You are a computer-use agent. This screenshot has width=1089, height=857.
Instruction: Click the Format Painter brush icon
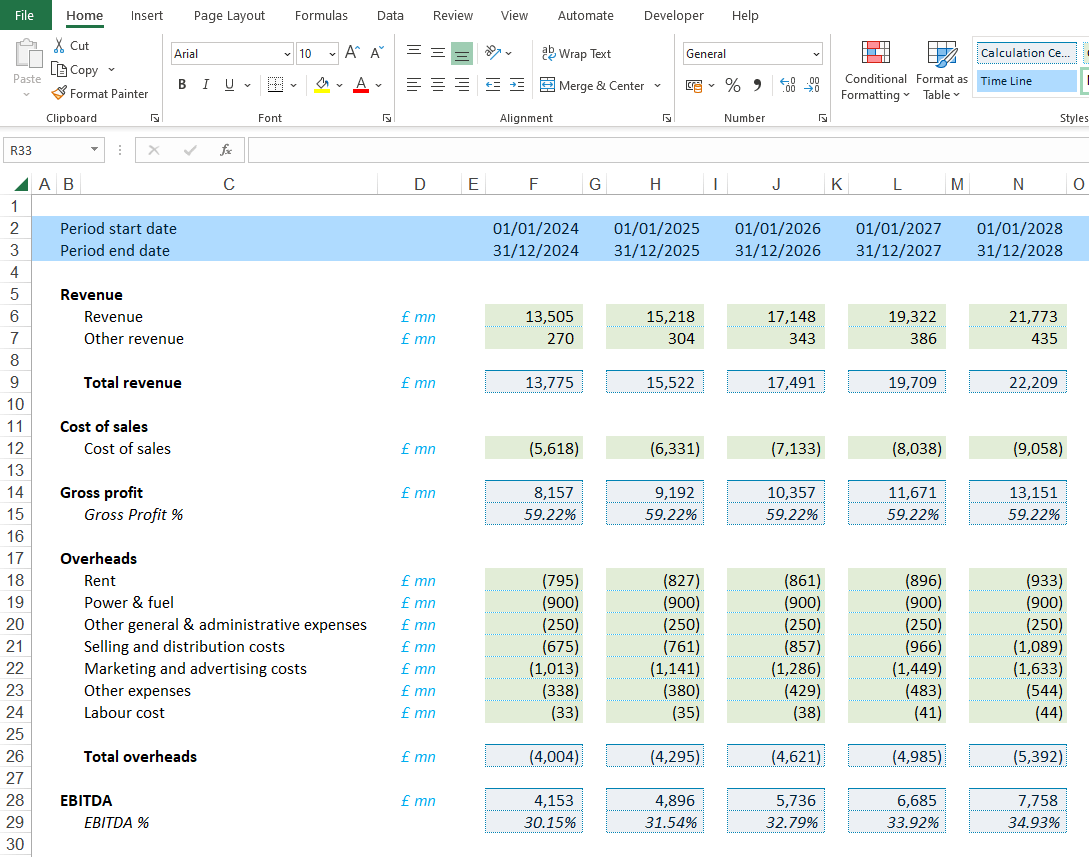pos(59,94)
